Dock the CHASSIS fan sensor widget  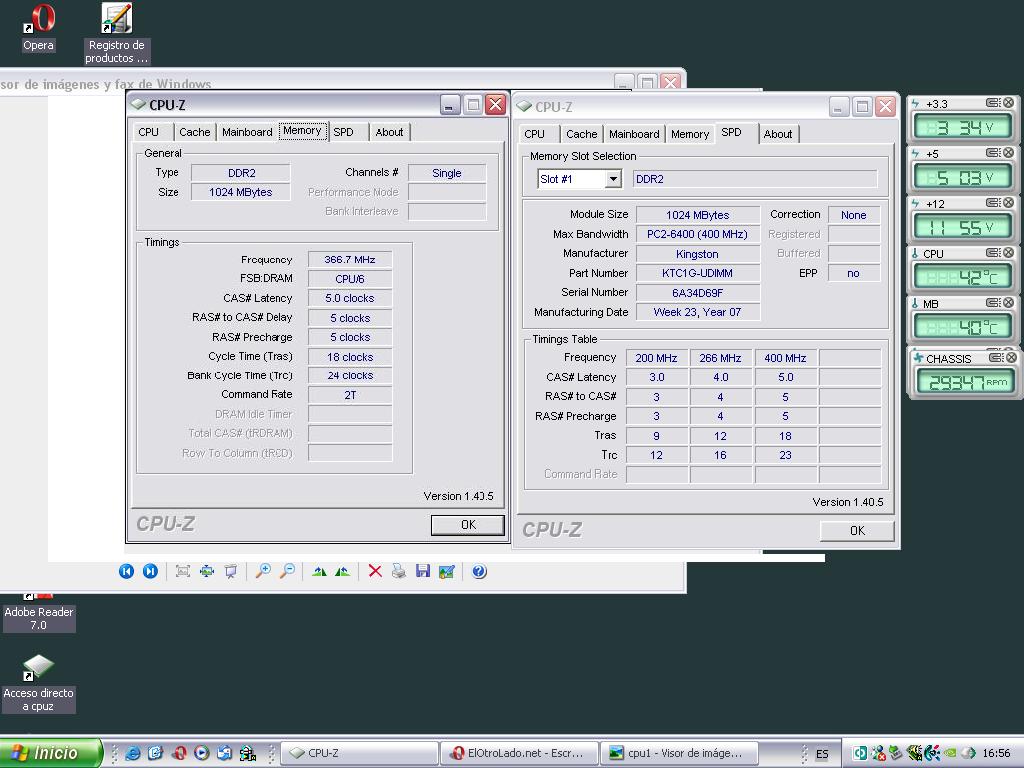pyautogui.click(x=996, y=358)
